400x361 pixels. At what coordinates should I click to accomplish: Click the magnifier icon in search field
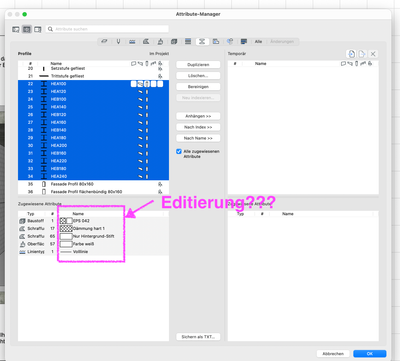click(x=50, y=29)
